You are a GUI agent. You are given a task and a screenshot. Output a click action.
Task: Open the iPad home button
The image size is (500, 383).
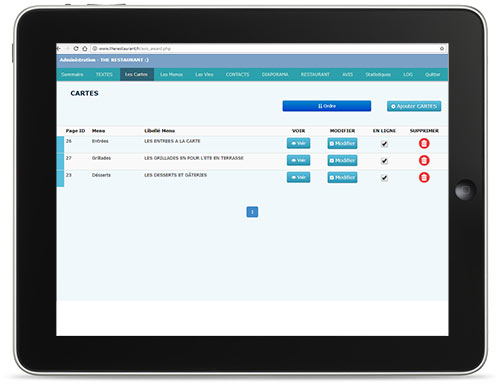(465, 190)
